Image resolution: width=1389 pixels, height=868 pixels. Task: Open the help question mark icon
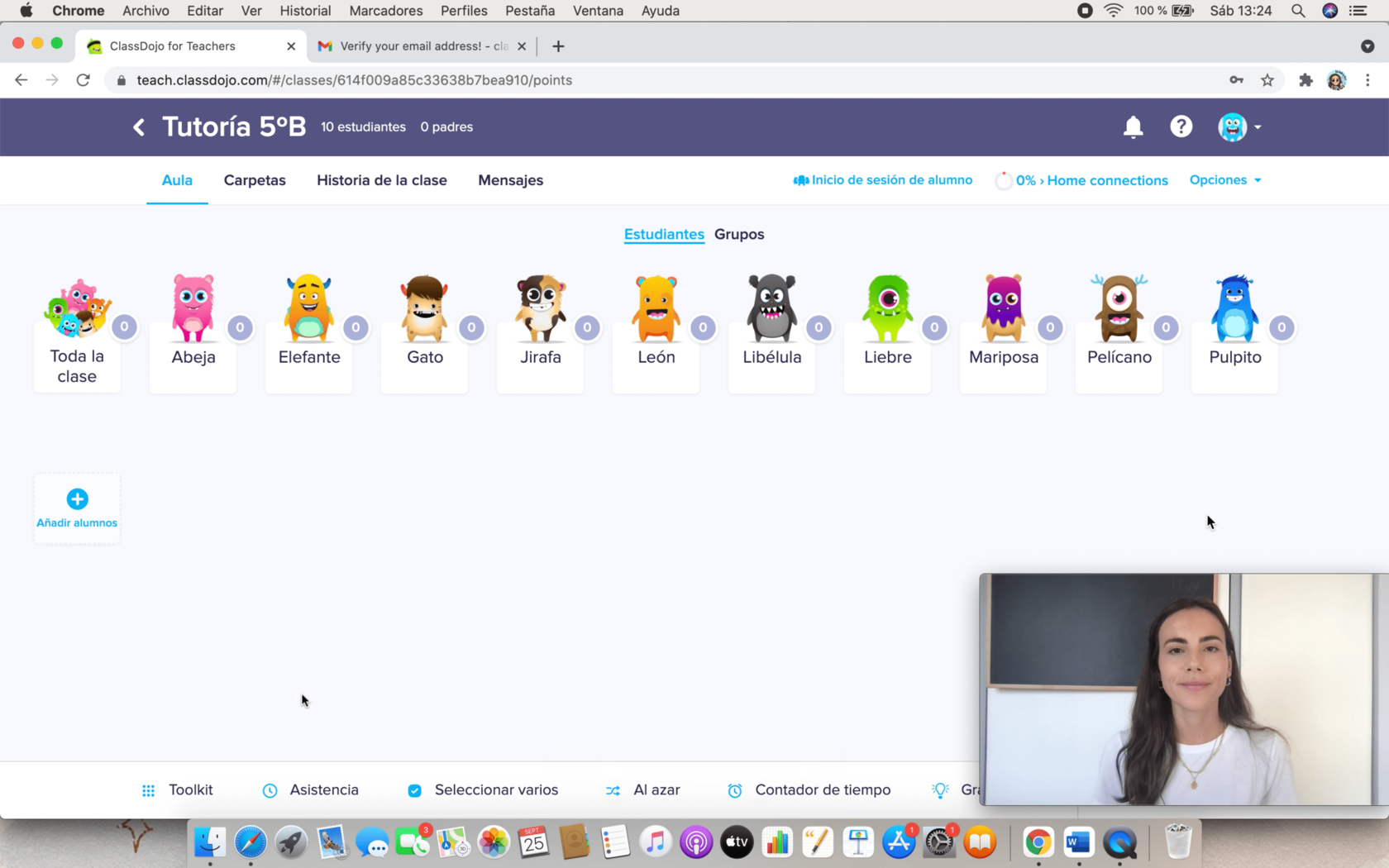[1181, 126]
